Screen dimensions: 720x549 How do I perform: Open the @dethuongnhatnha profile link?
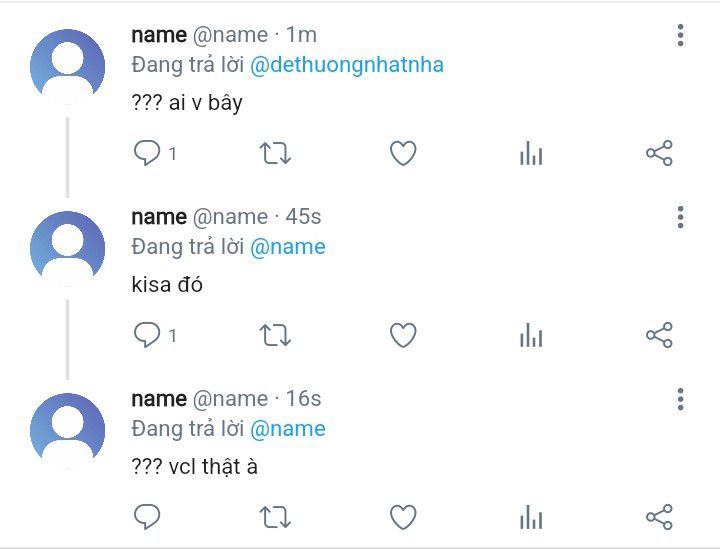click(346, 65)
